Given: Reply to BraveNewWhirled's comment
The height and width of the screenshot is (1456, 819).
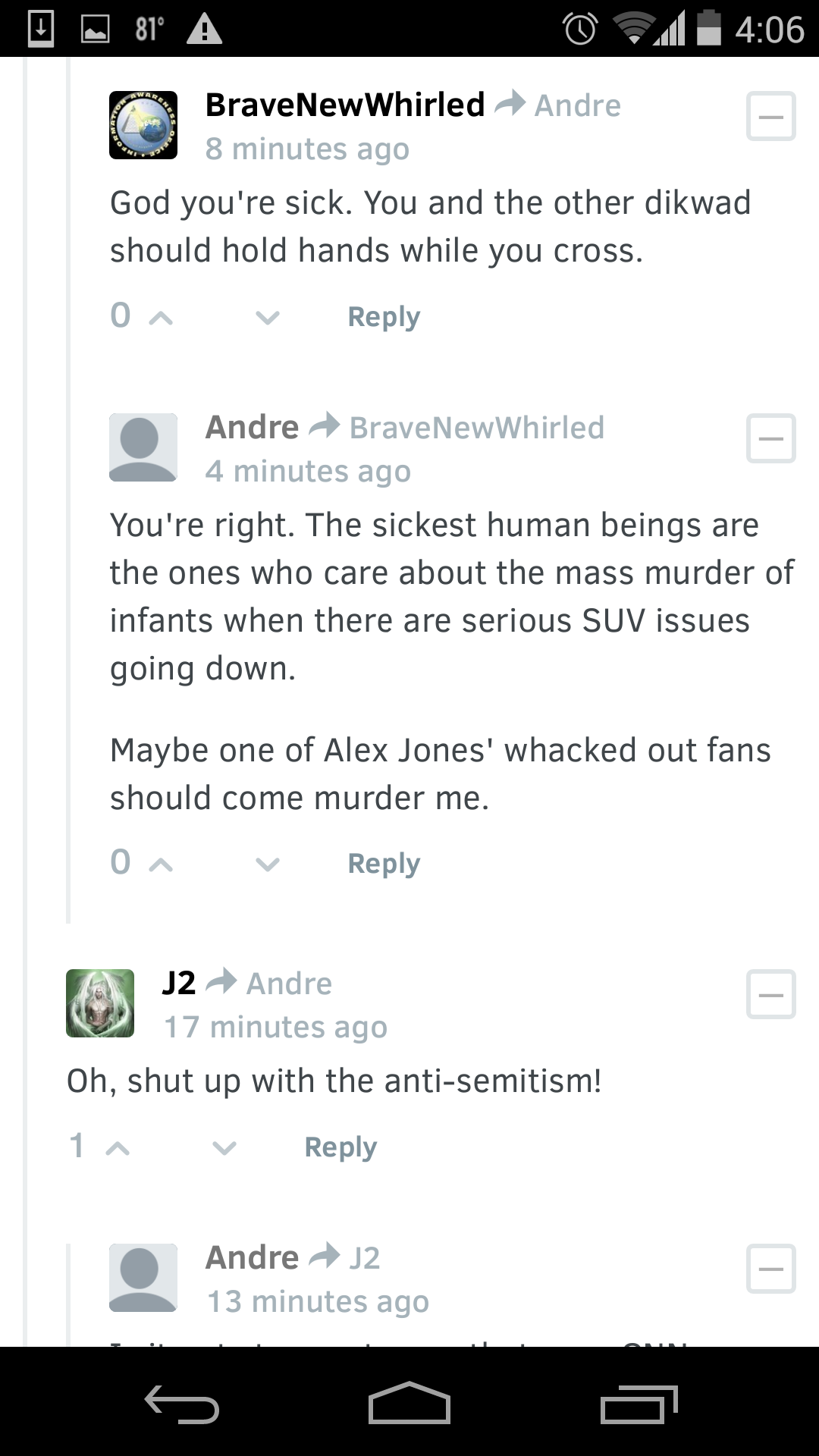Looking at the screenshot, I should pos(384,317).
